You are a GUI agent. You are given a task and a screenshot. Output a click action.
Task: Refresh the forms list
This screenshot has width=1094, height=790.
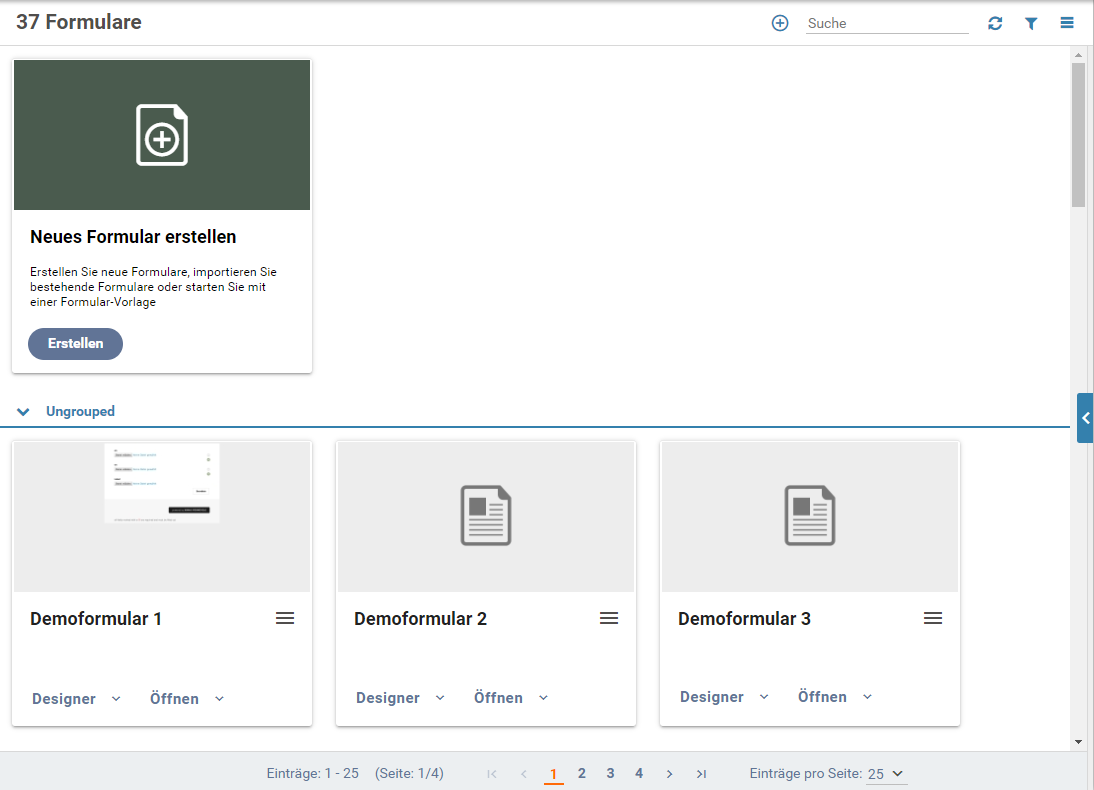point(995,23)
